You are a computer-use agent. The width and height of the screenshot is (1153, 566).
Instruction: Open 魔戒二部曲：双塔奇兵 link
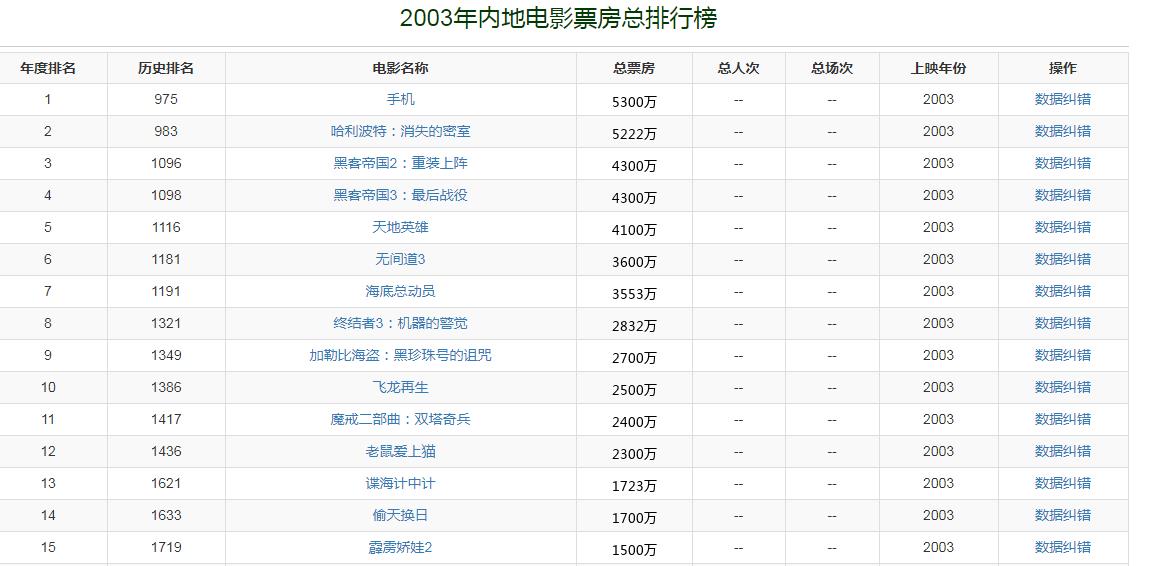pos(400,419)
